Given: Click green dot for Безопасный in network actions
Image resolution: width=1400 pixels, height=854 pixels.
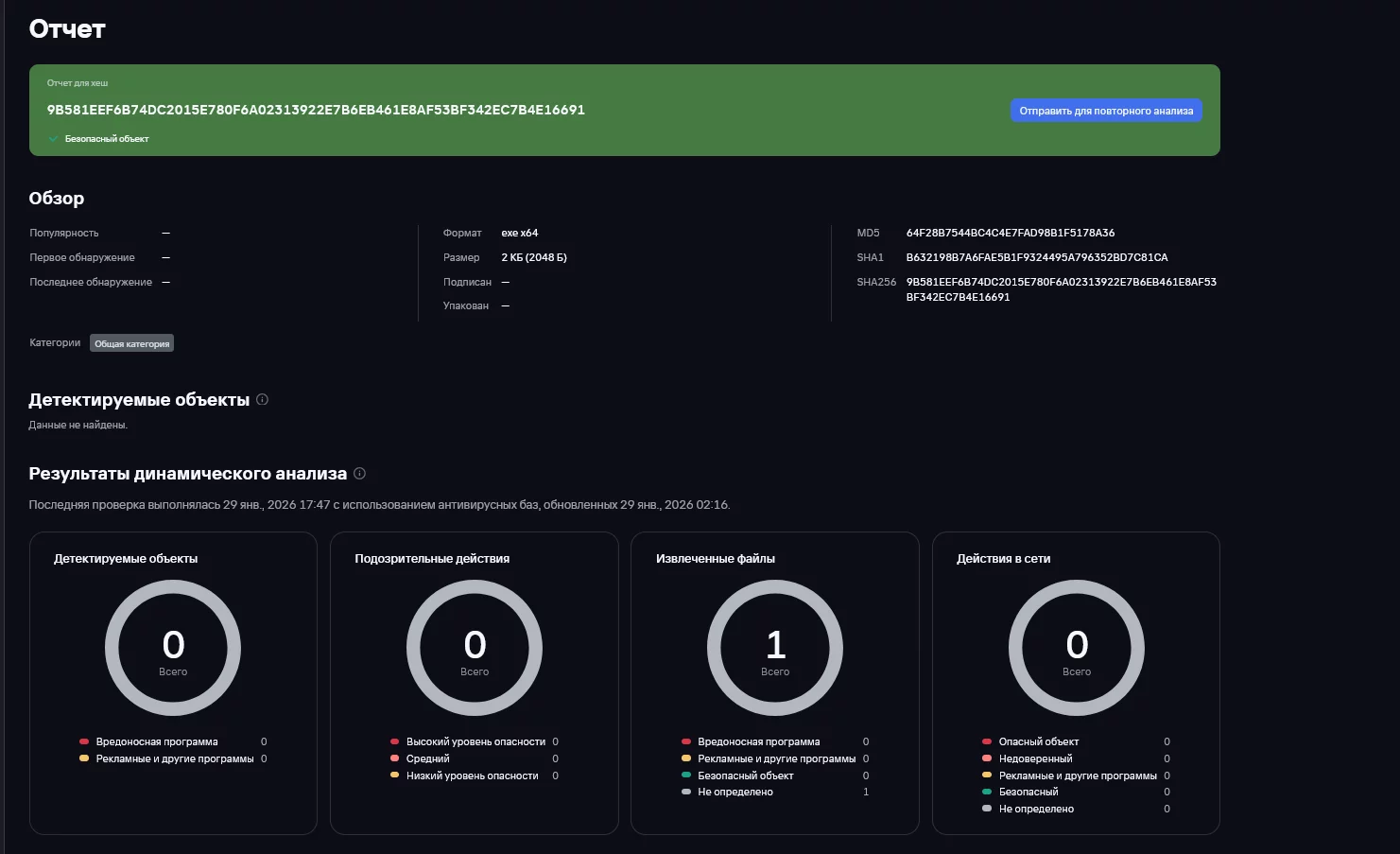Looking at the screenshot, I should [987, 793].
